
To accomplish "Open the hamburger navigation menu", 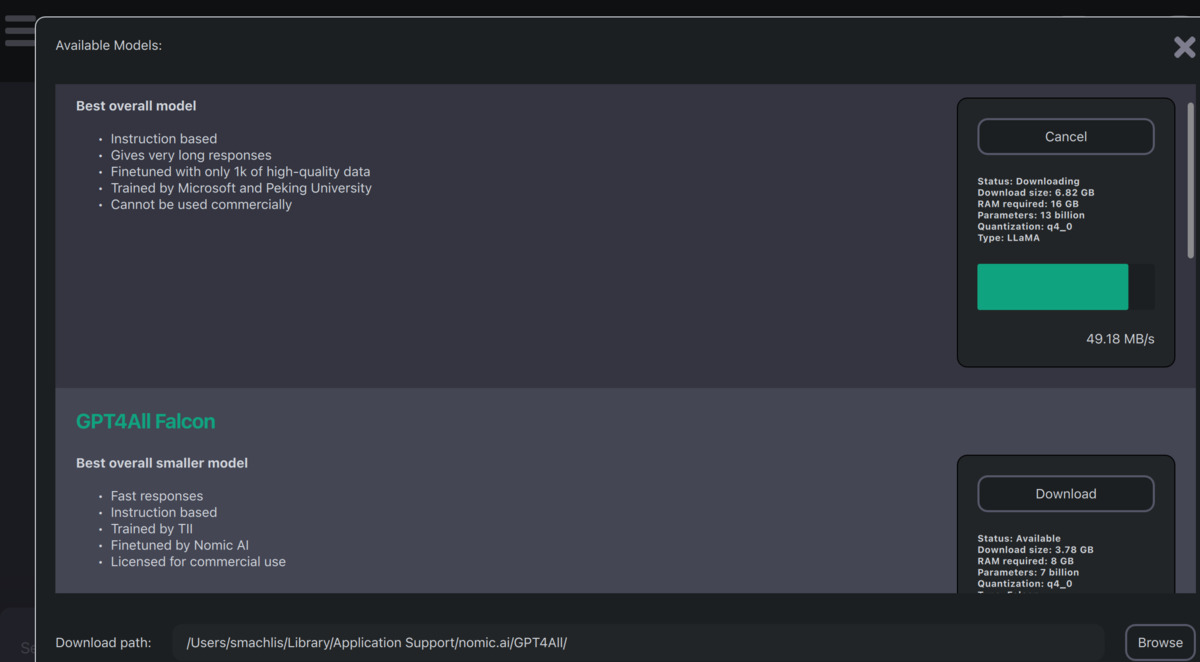I will tap(20, 30).
